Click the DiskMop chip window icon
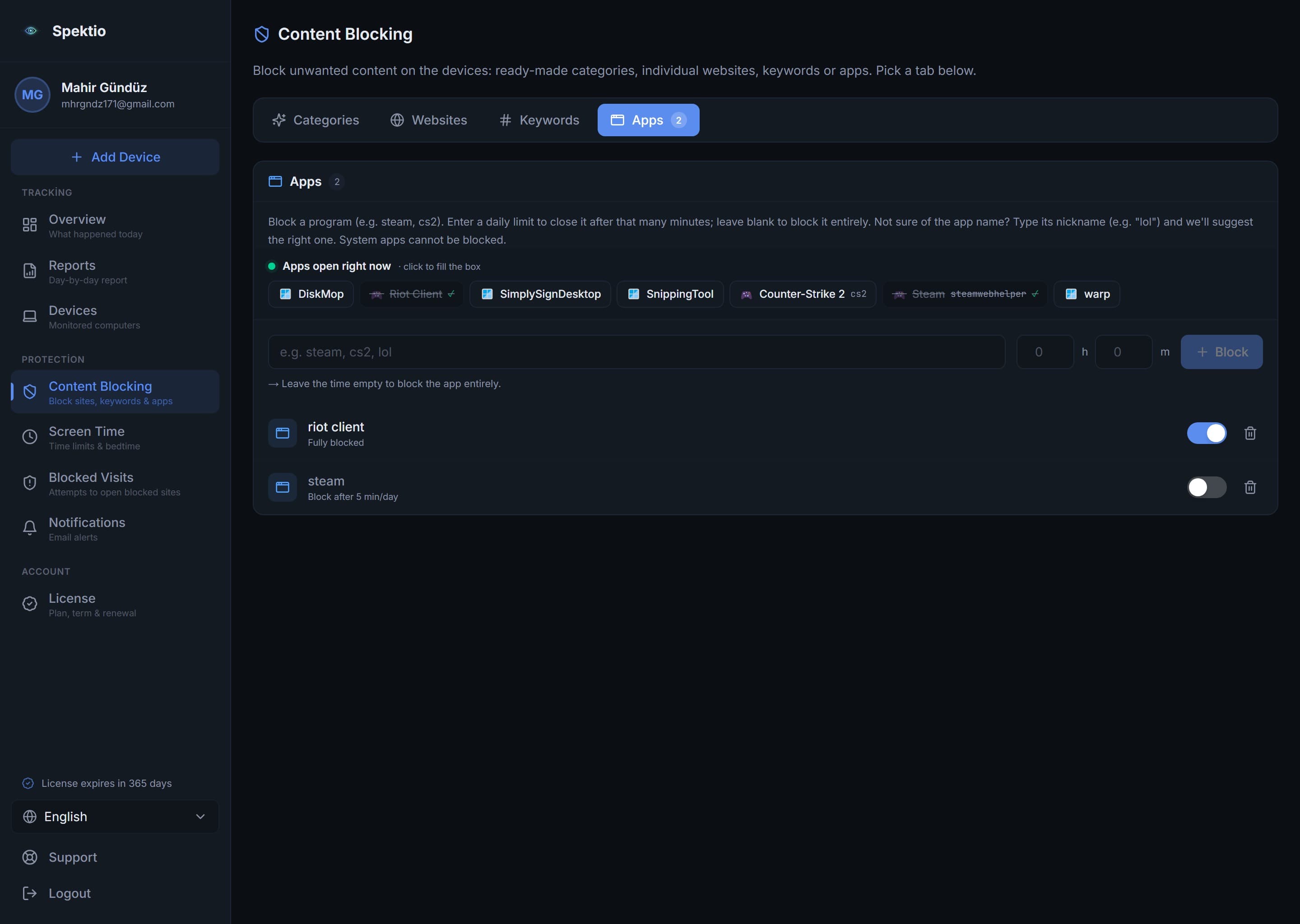1300x924 pixels. click(x=286, y=294)
